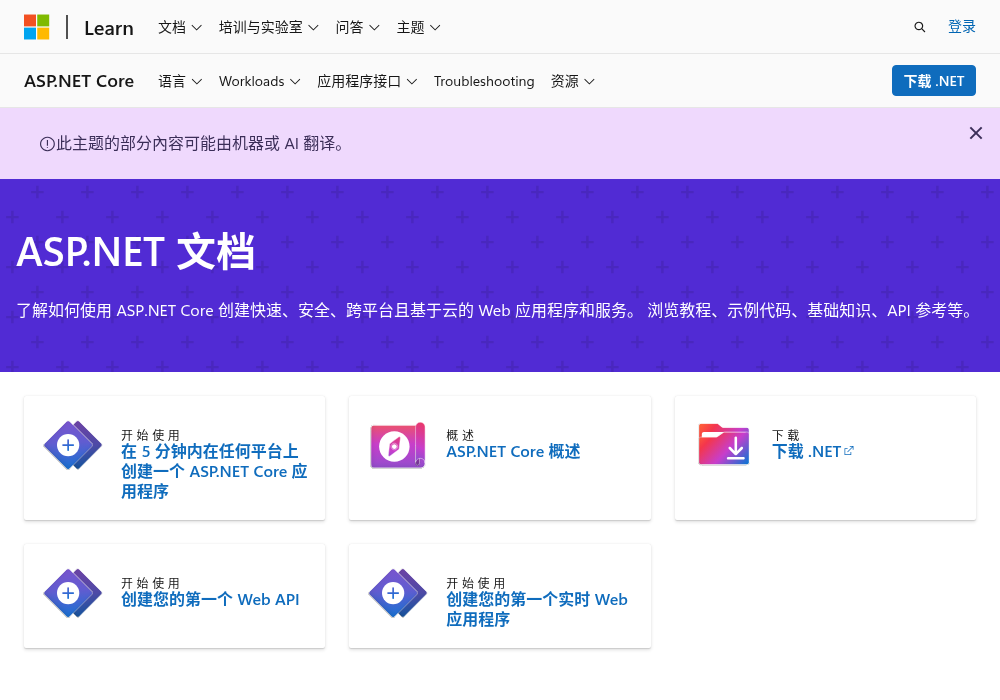Click the machine translation notice text

(x=201, y=144)
